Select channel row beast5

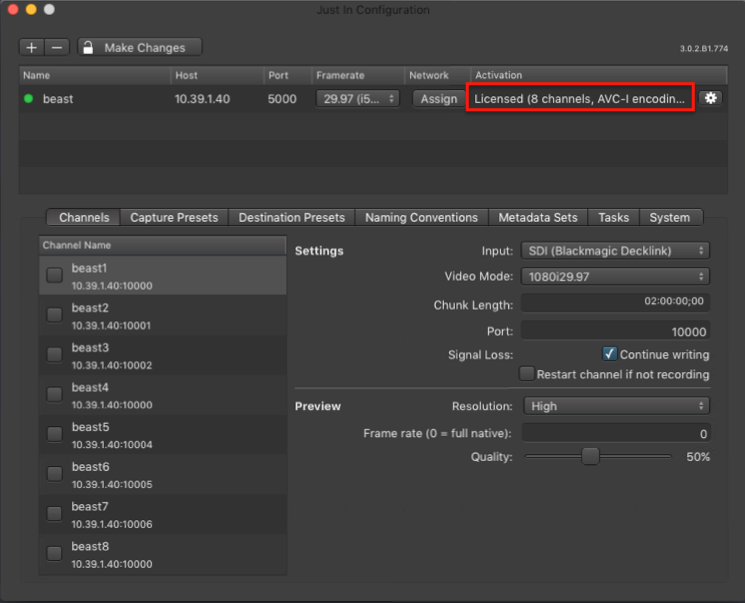pos(162,434)
